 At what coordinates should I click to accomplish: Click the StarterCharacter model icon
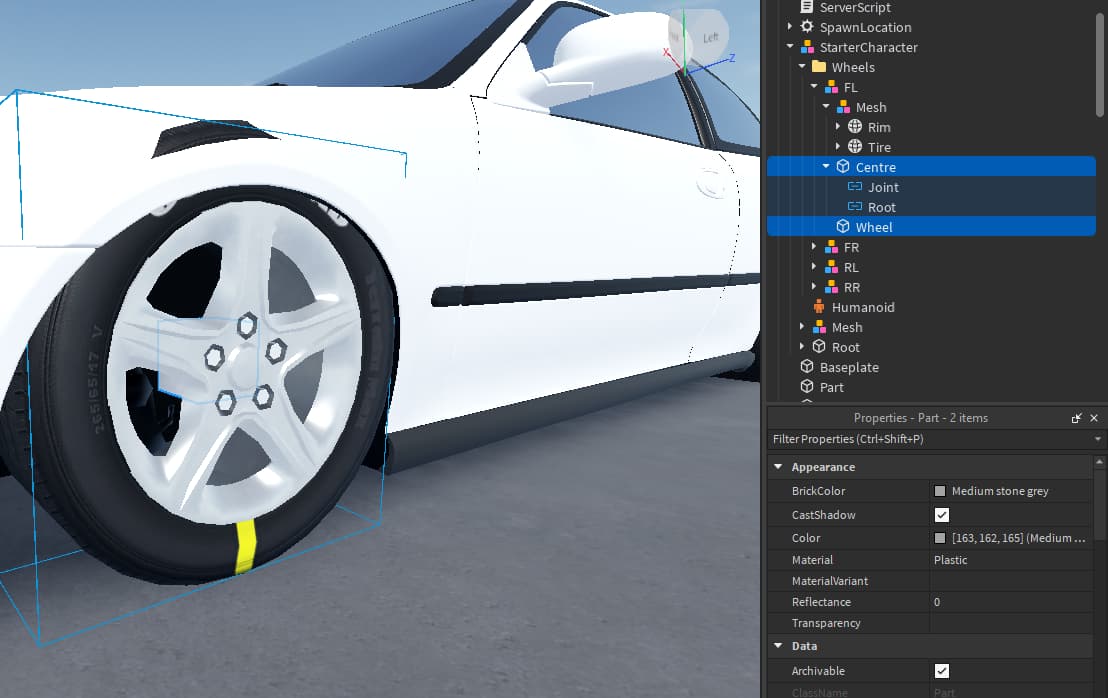807,47
